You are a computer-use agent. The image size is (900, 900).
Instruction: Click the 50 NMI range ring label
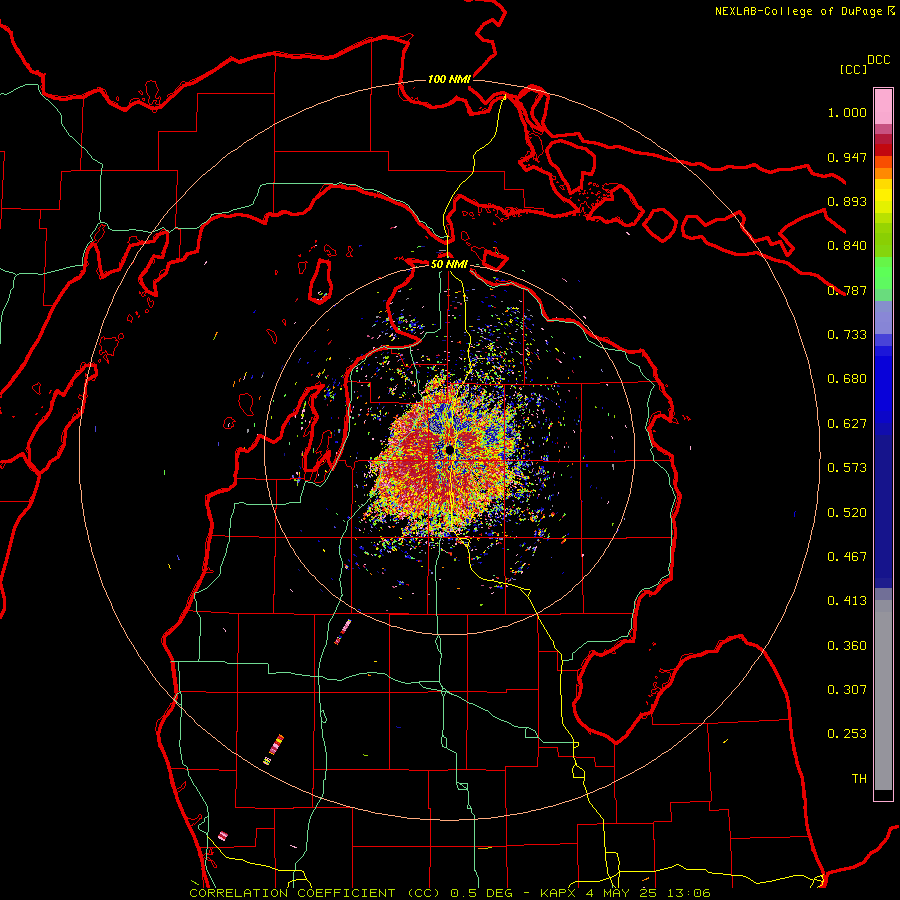click(x=449, y=264)
